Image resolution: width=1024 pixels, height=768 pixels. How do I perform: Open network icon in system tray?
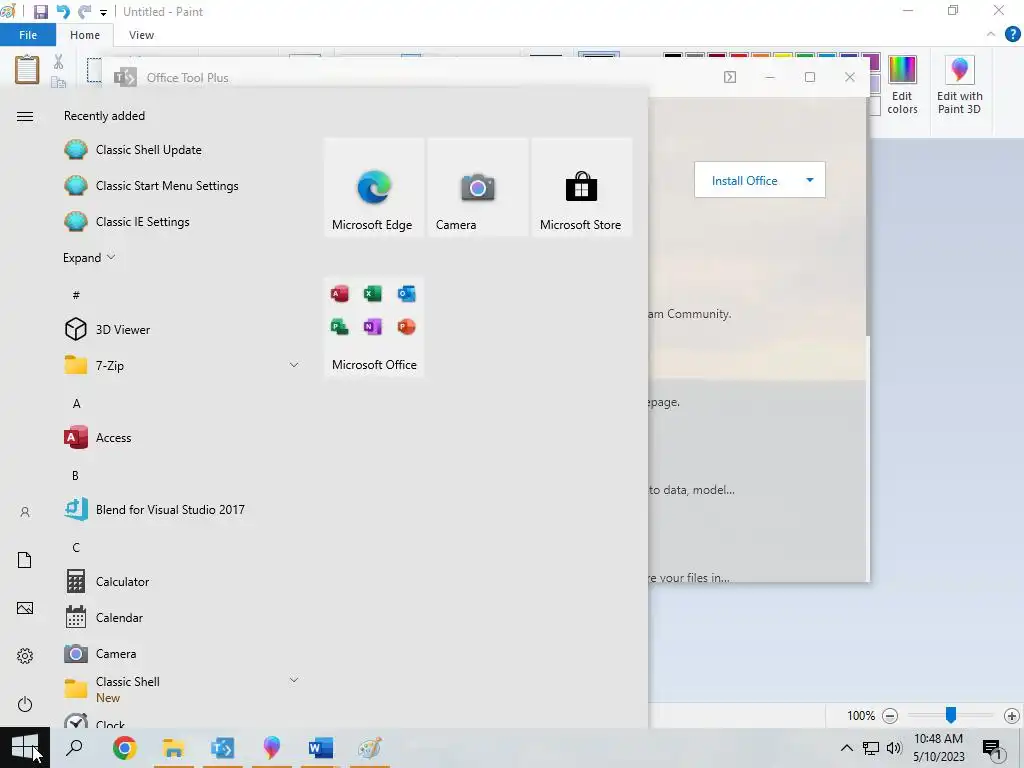pyautogui.click(x=871, y=748)
